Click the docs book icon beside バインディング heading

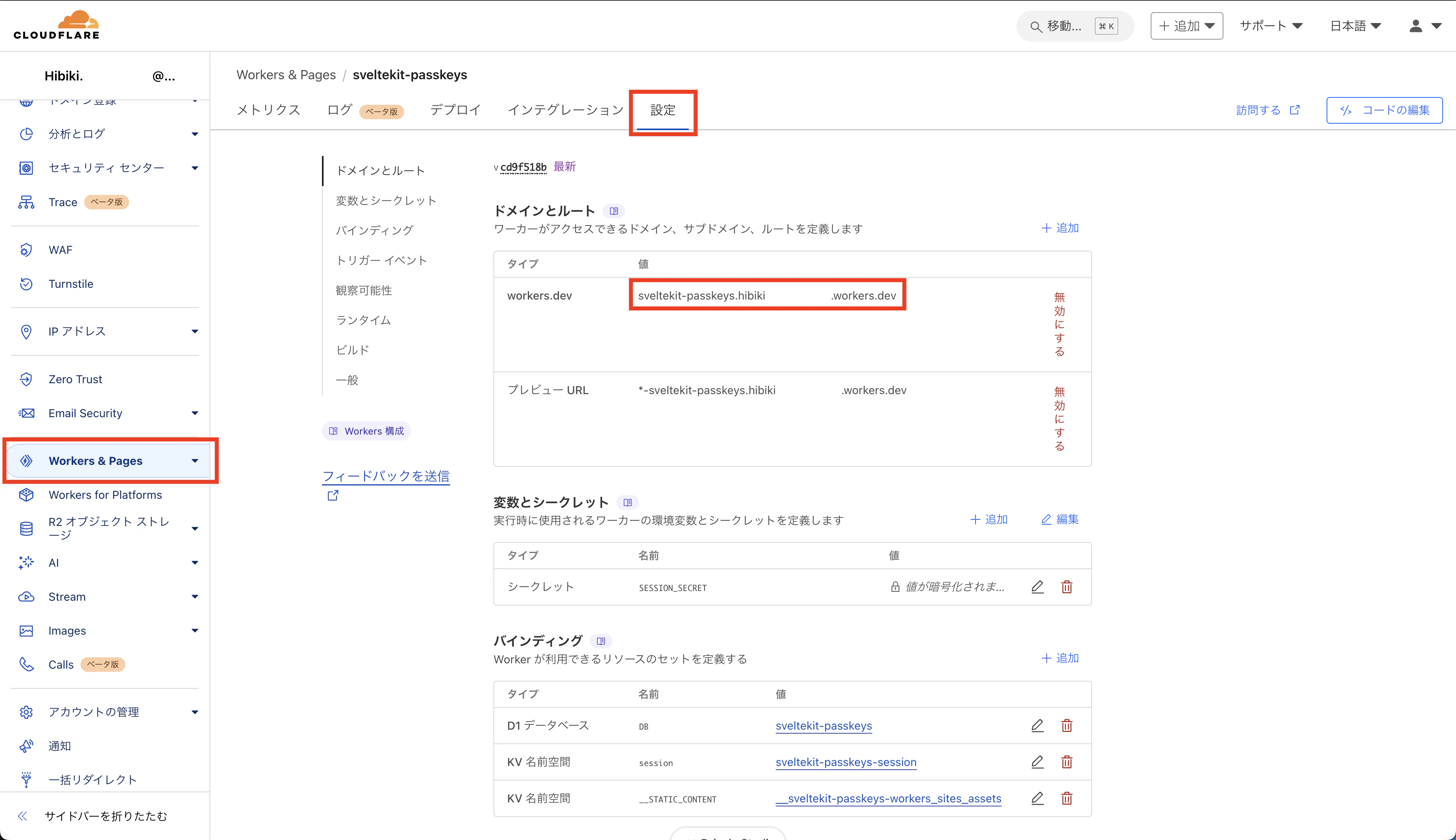click(x=601, y=641)
